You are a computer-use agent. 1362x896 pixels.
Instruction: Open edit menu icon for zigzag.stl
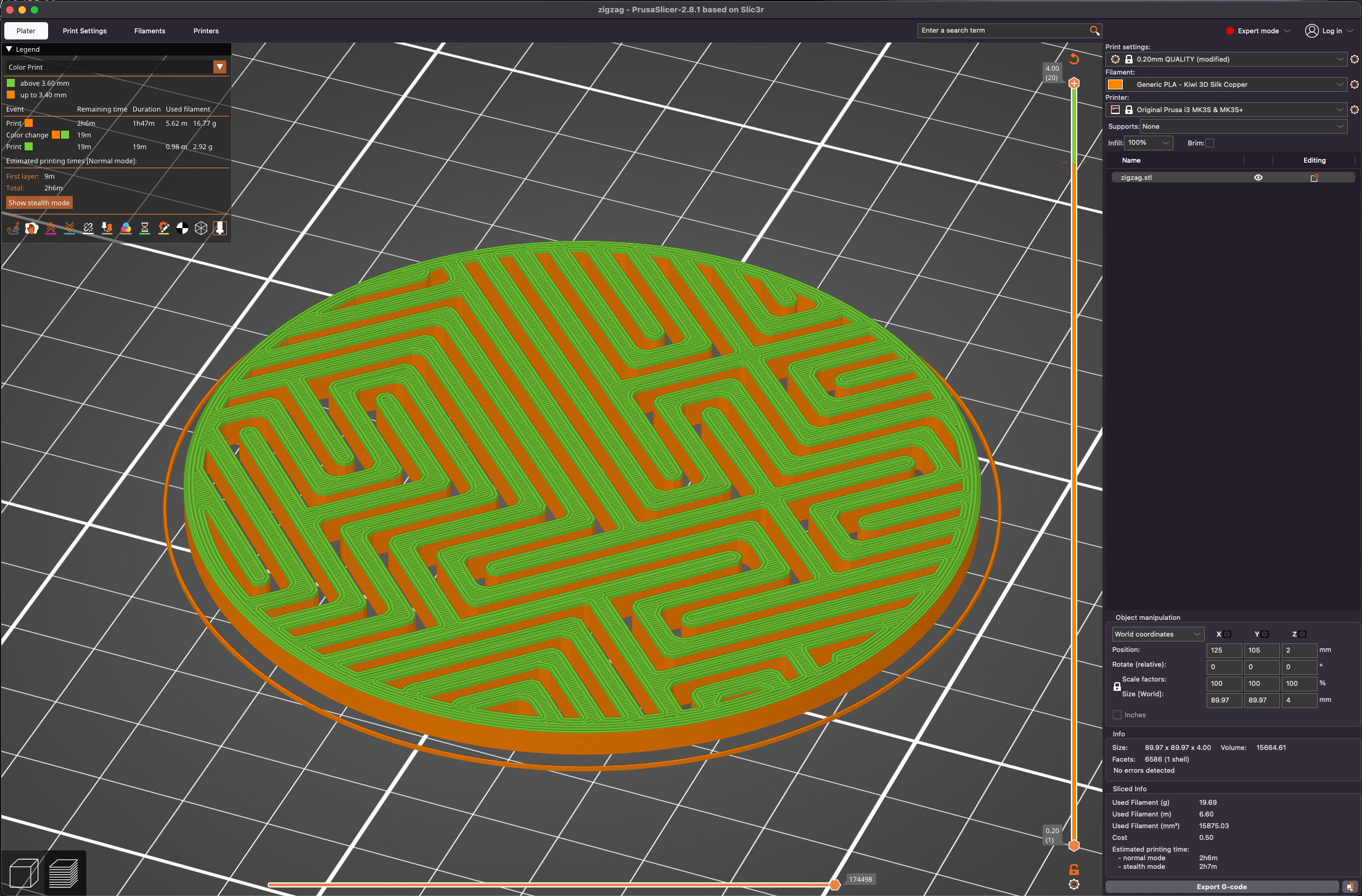[1314, 177]
